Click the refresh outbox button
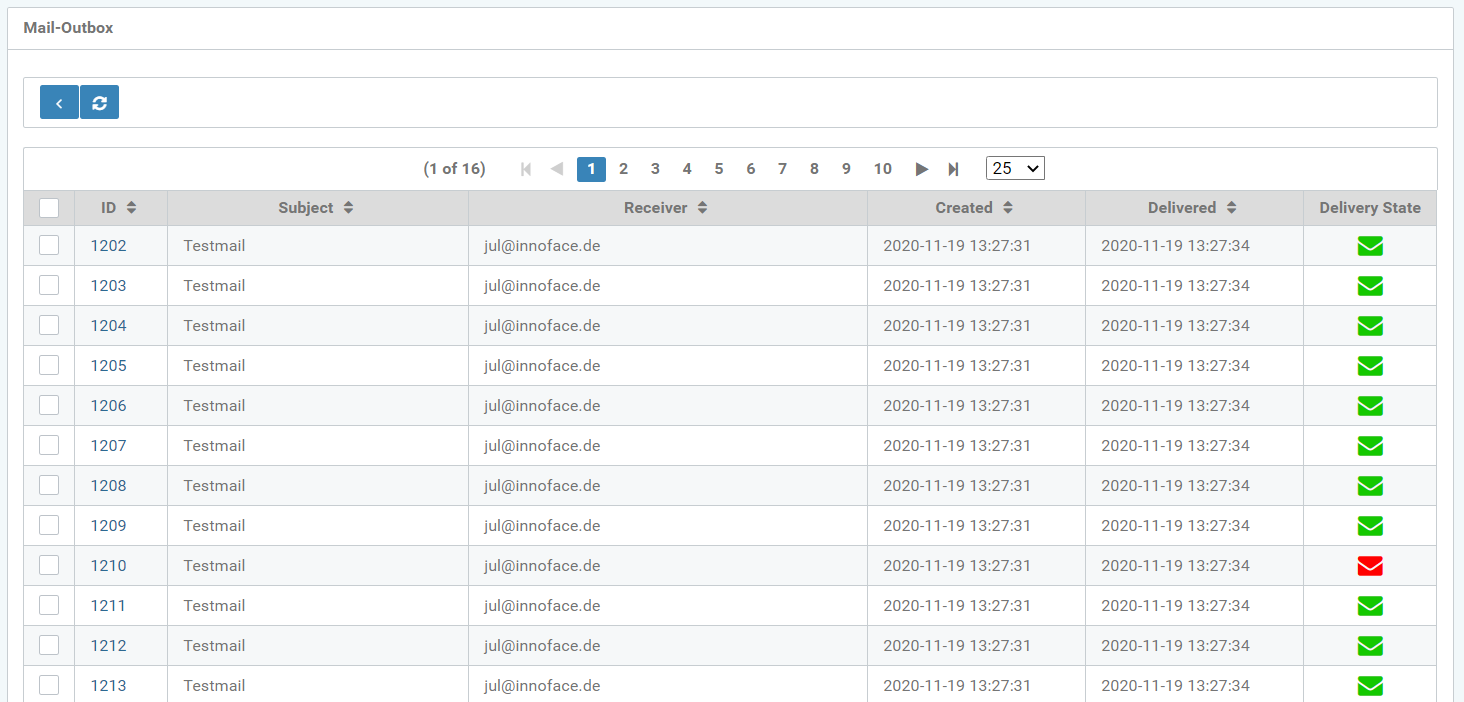The width and height of the screenshot is (1464, 702). click(99, 103)
